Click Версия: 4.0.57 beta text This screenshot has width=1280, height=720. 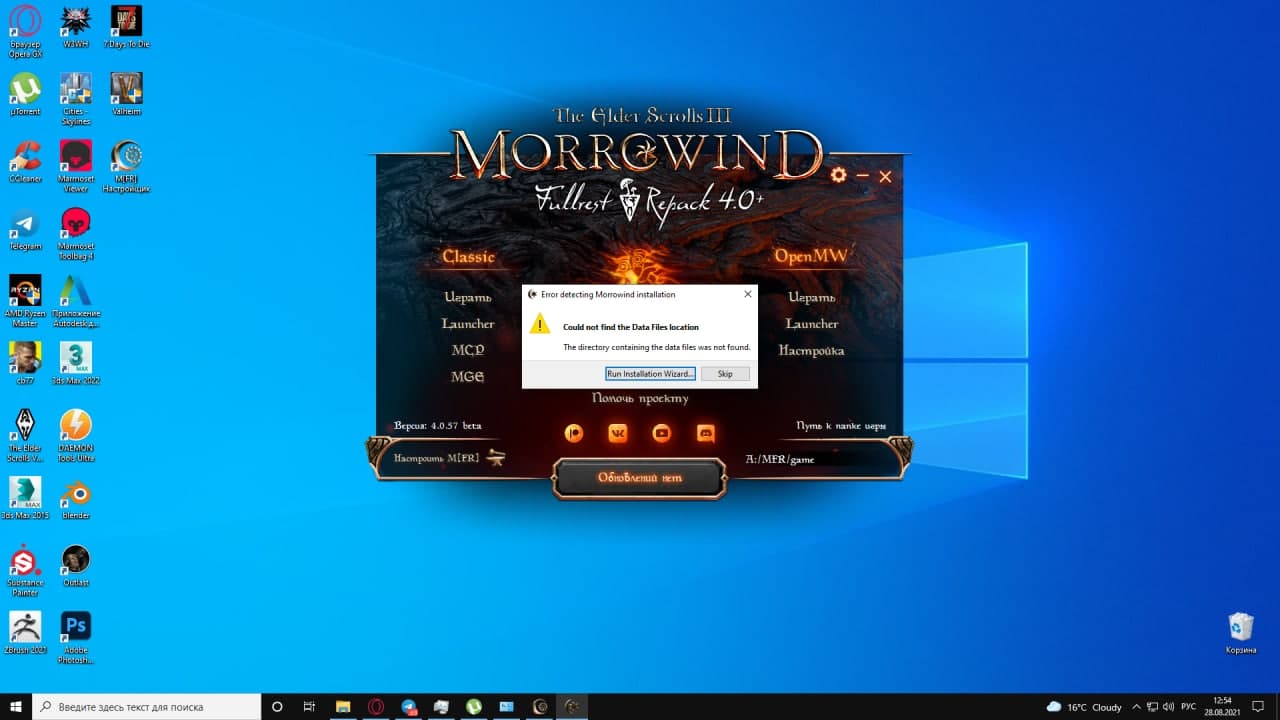click(438, 426)
